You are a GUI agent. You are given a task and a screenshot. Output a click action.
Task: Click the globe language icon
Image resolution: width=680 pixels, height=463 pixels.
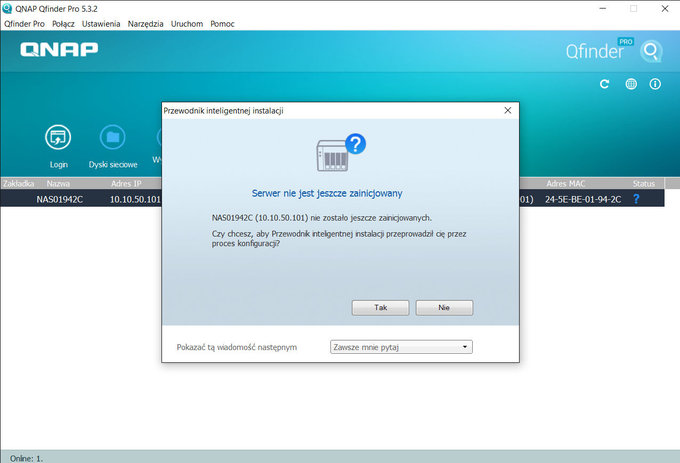631,84
